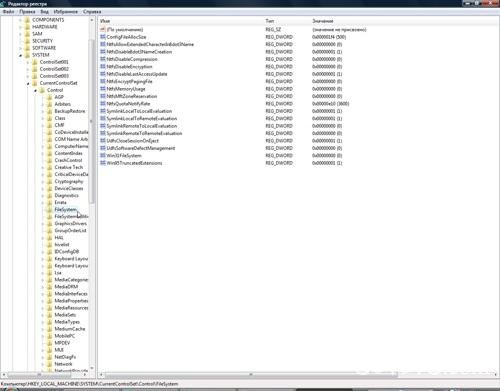Select the NtfsDisableLastAccessUpdate DWORD value icon
Screen dimensions: 500x391
pos(103,74)
